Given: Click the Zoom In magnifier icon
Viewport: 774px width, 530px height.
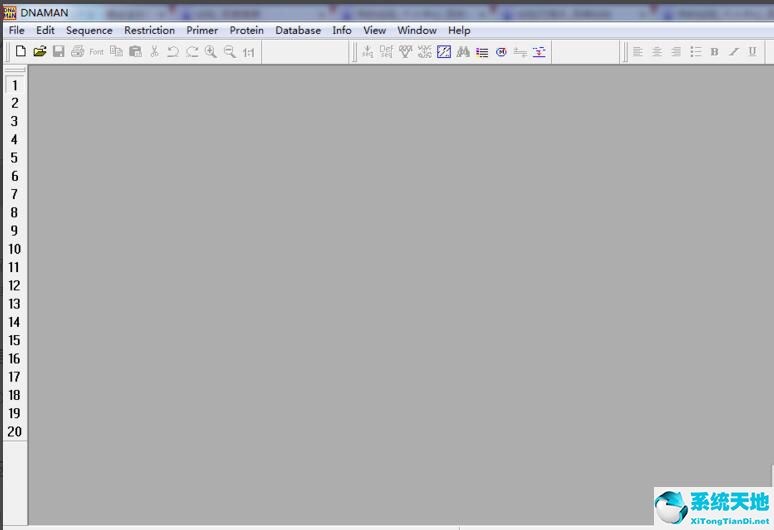Looking at the screenshot, I should coord(211,51).
